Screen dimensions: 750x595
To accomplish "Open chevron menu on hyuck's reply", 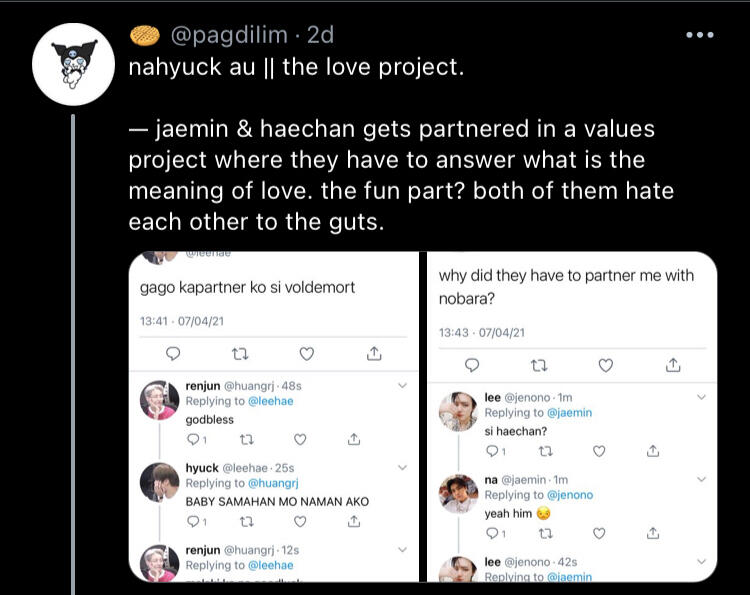I will point(403,467).
